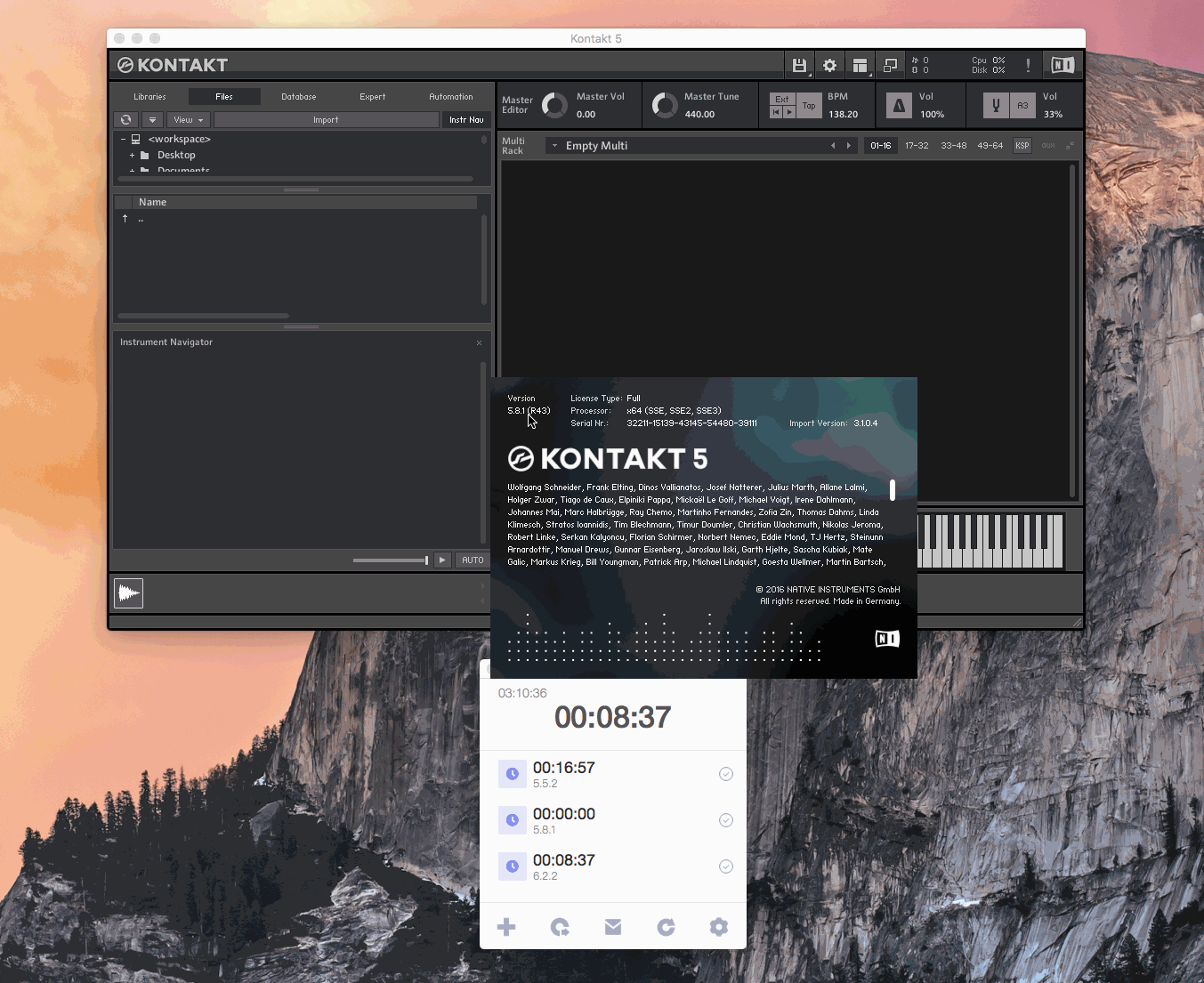Click the NI logo in About dialog

(887, 639)
